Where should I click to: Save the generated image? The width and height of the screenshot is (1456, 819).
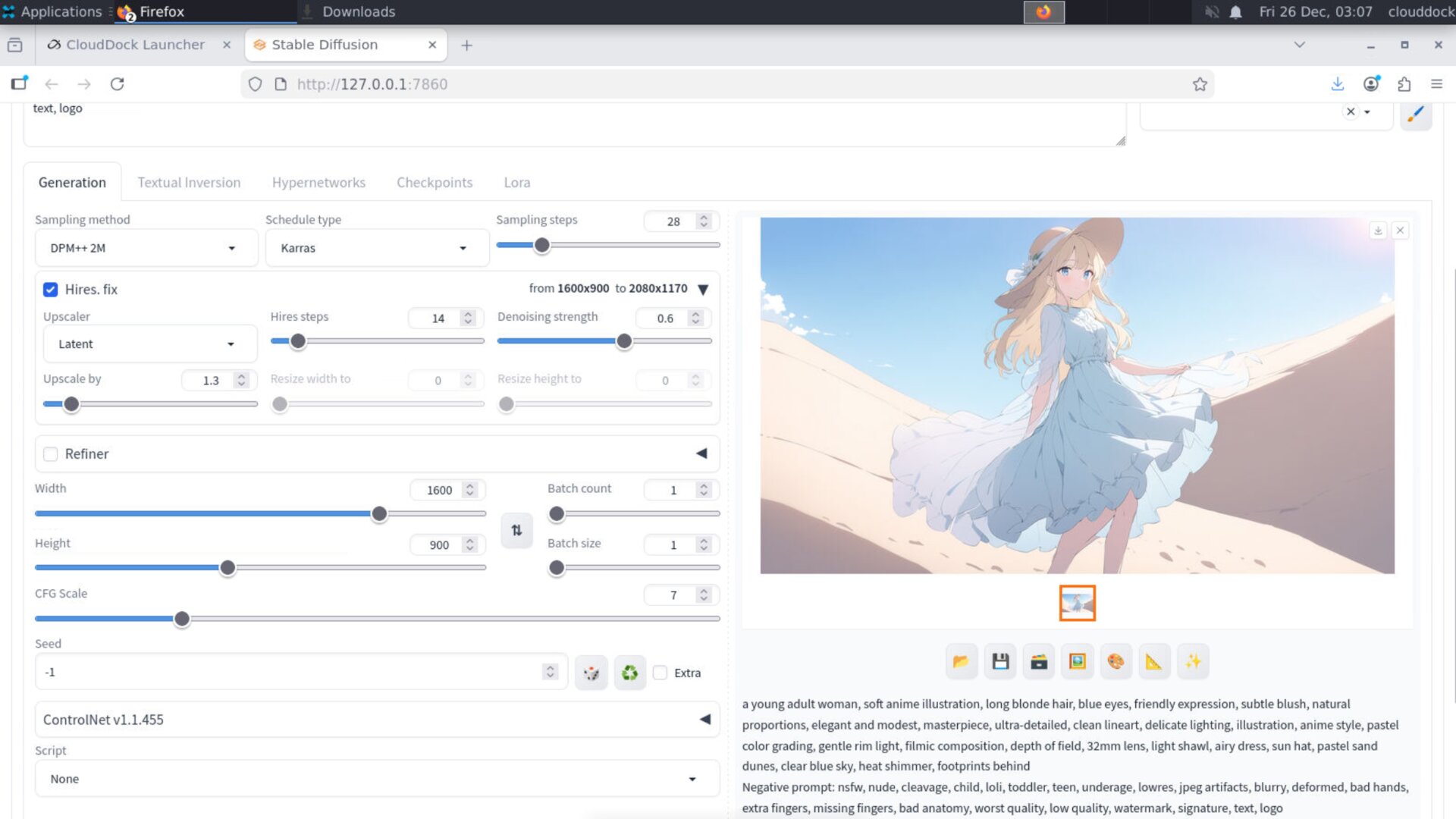click(x=1000, y=661)
